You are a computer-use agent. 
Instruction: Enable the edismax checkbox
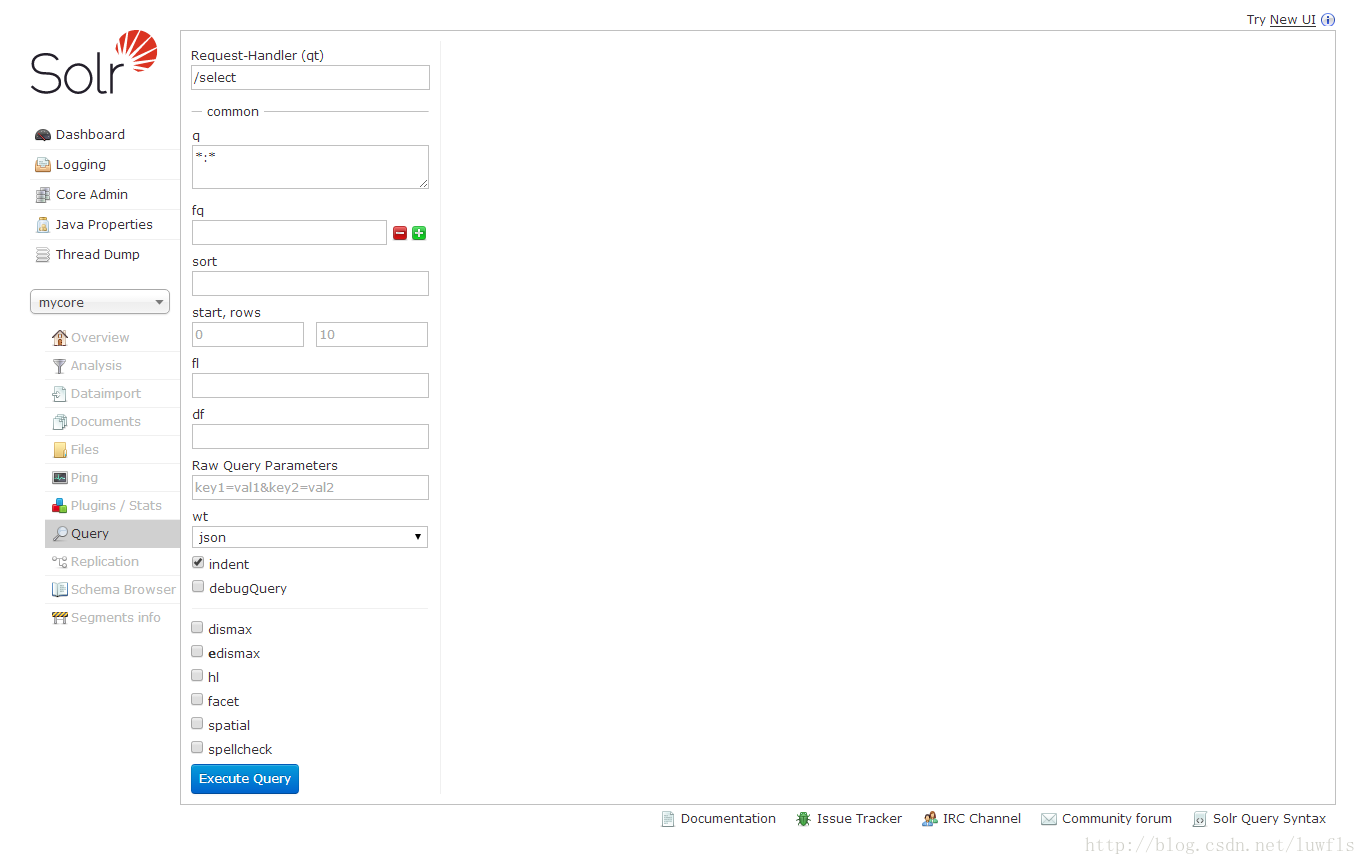pos(198,652)
